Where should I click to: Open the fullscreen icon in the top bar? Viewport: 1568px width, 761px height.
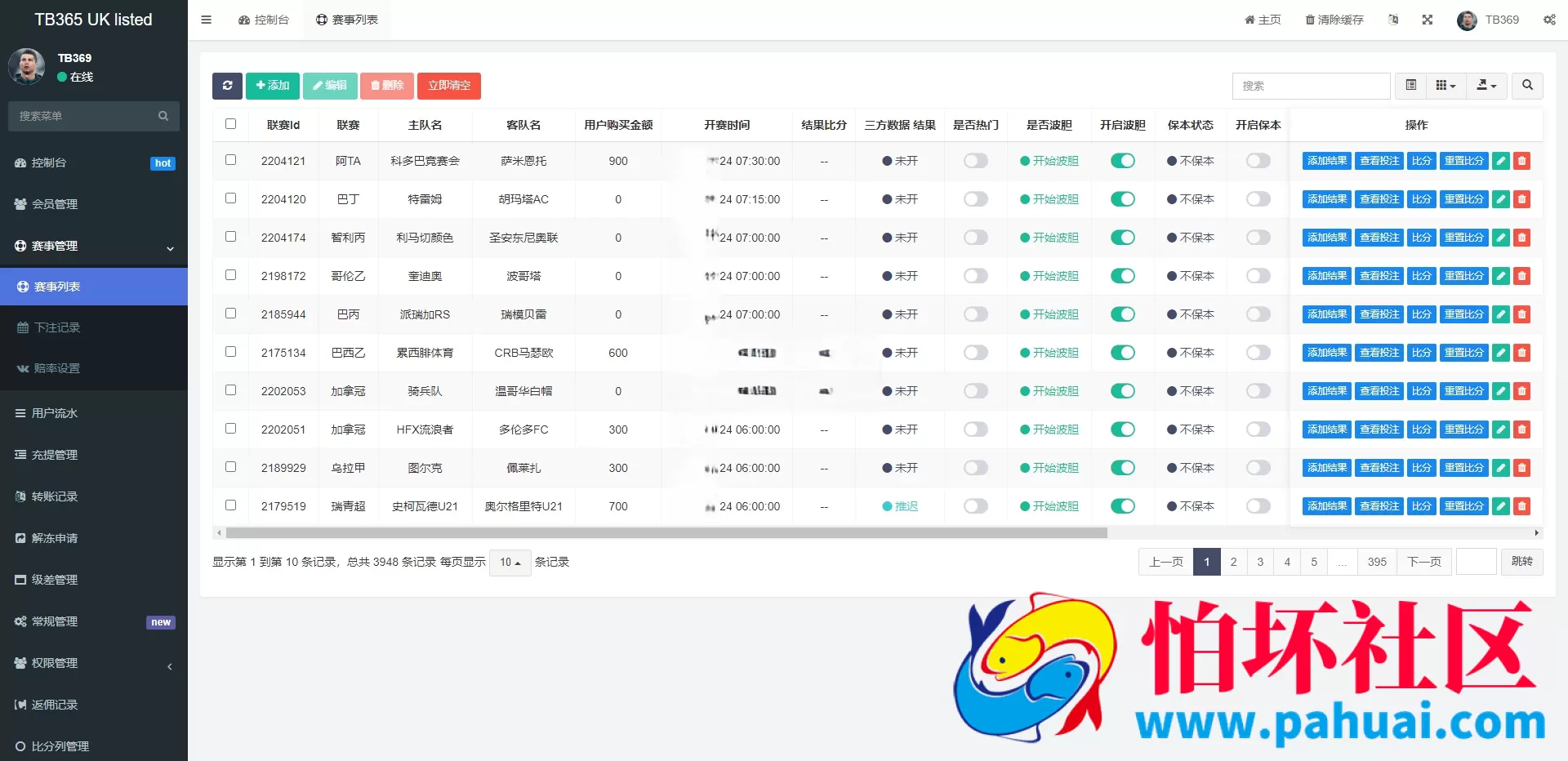(x=1428, y=20)
